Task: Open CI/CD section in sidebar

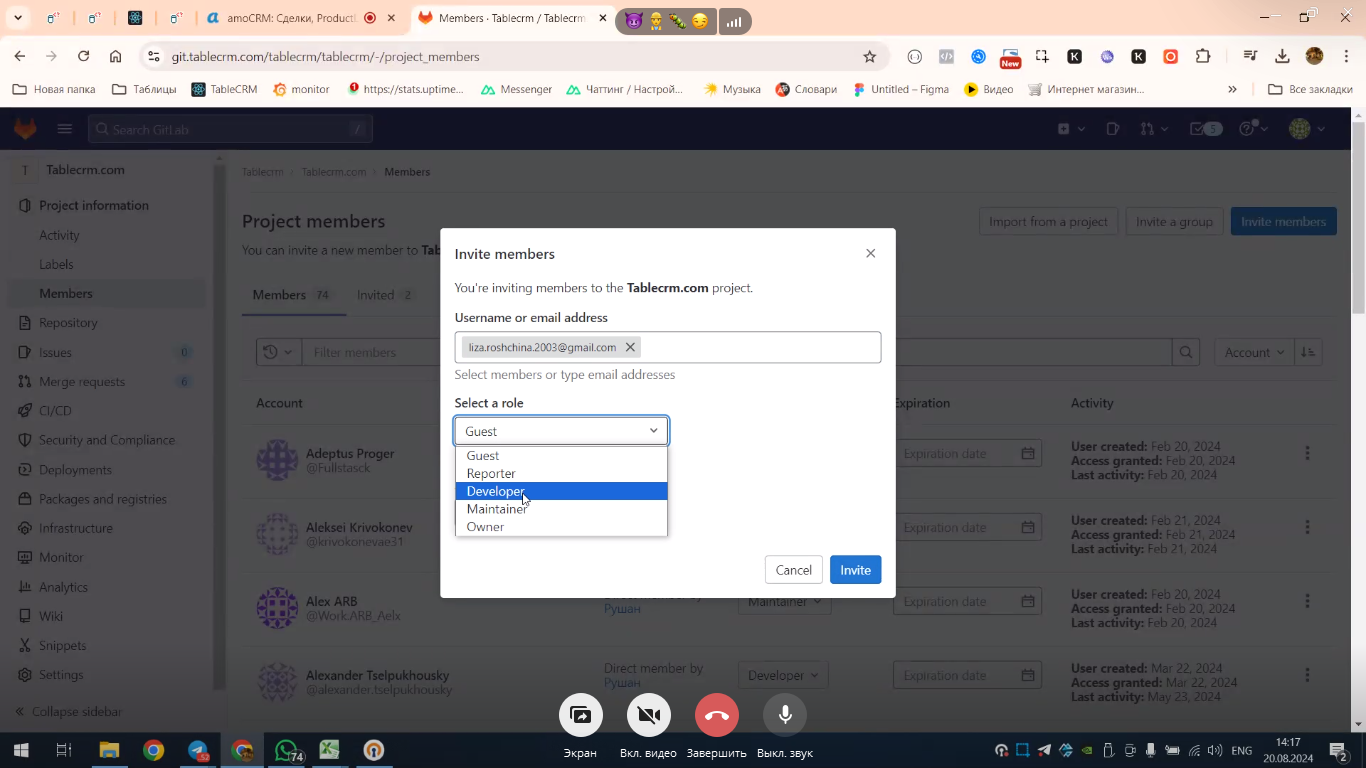Action: point(55,411)
